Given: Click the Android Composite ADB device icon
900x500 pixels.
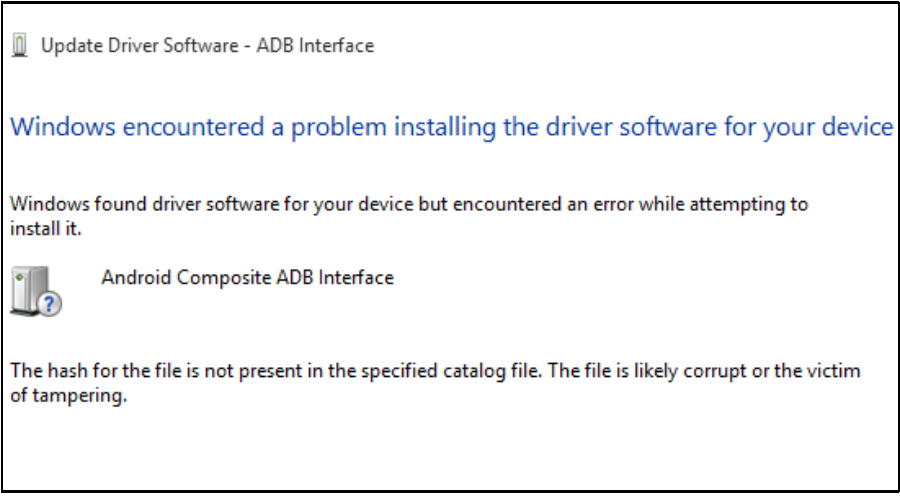Looking at the screenshot, I should pos(34,291).
